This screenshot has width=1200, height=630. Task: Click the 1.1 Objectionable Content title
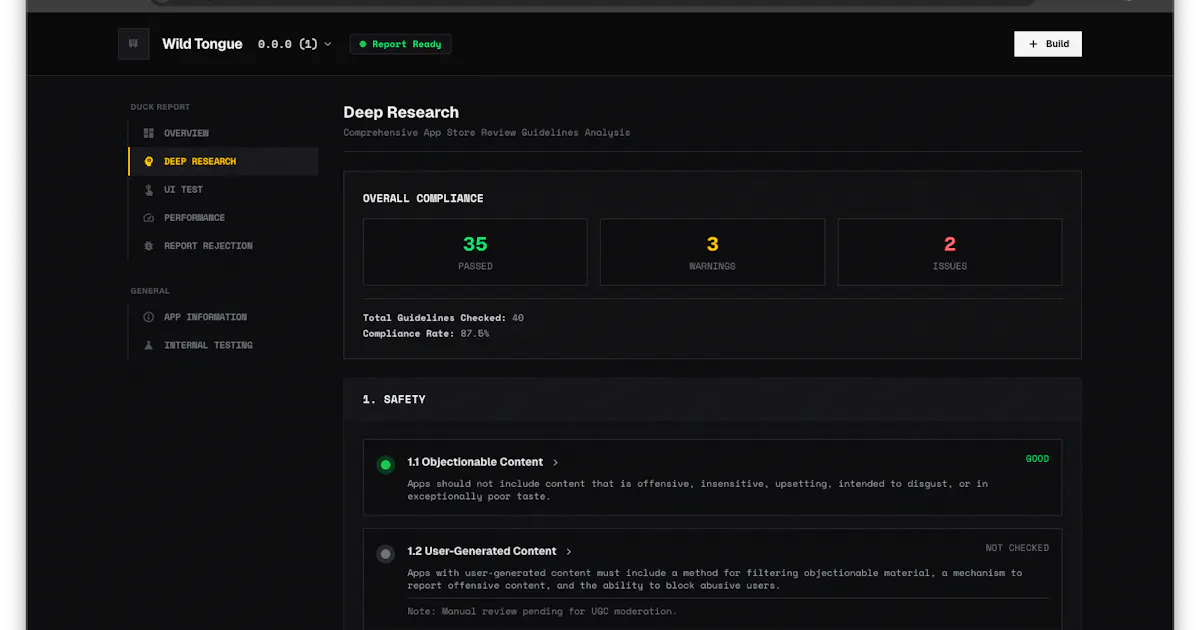[475, 462]
